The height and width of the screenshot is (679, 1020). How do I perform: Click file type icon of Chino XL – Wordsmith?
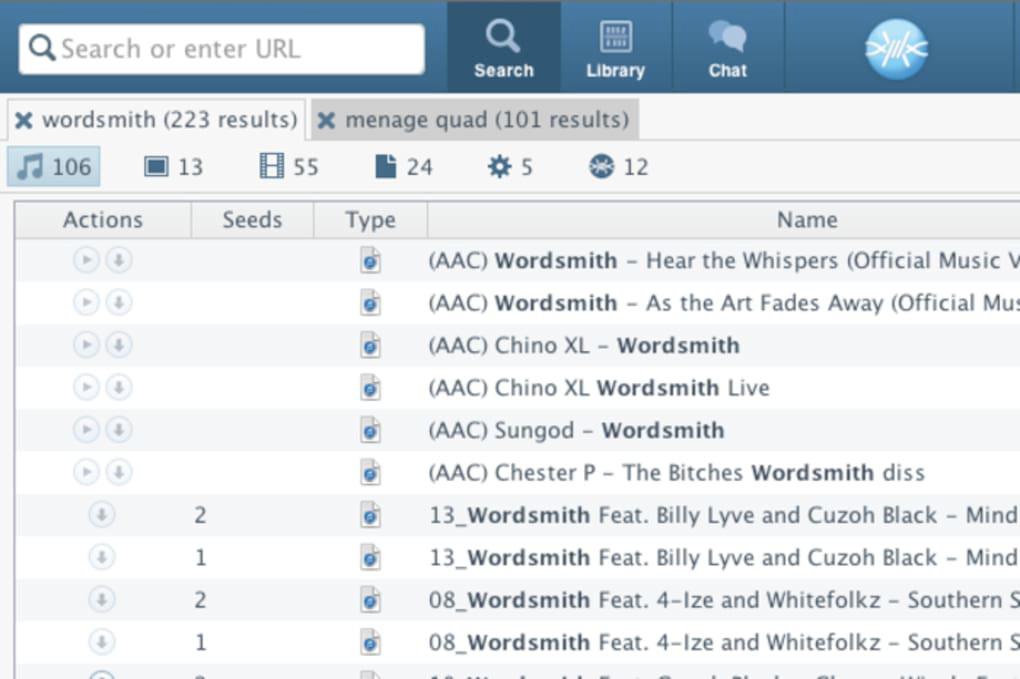370,345
